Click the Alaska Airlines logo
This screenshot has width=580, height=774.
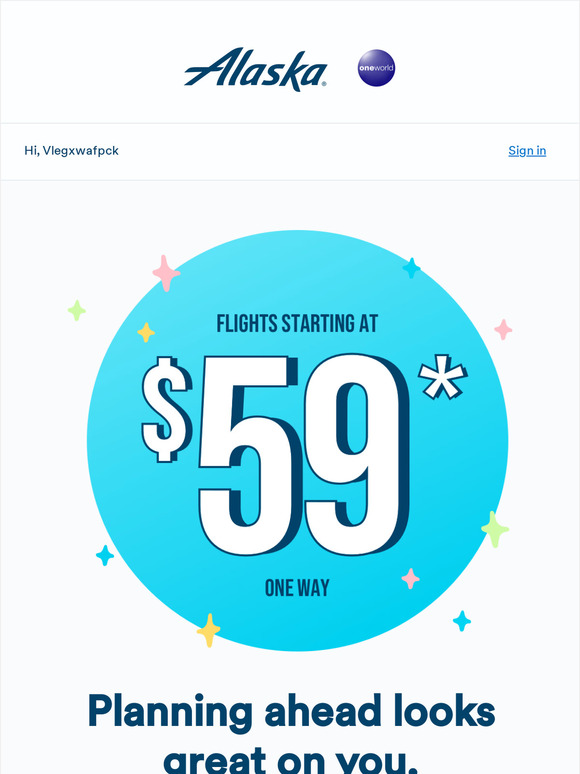pos(255,69)
